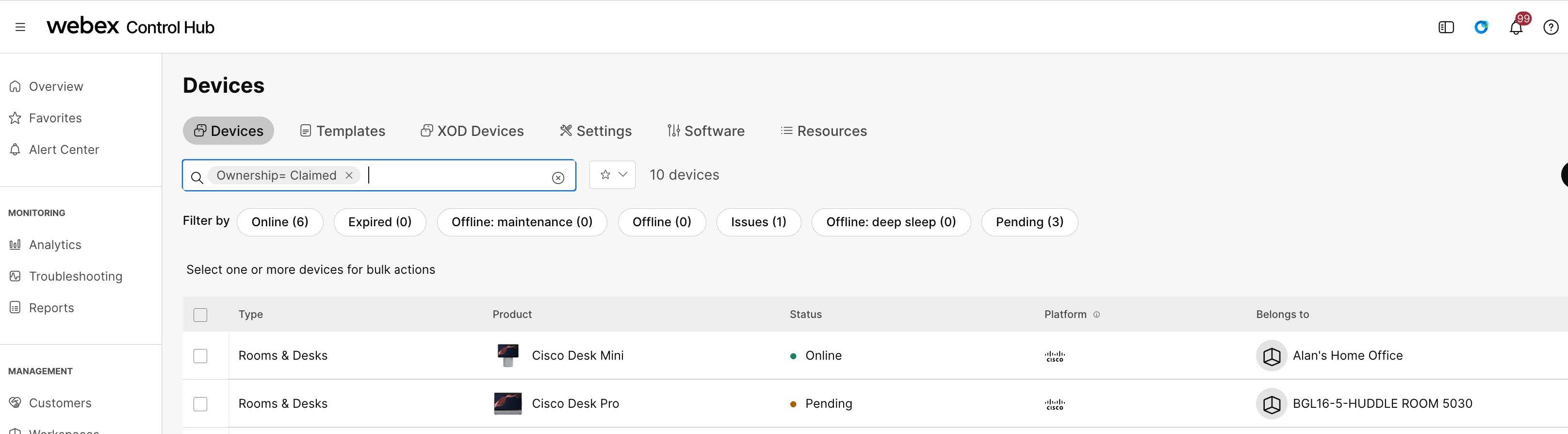This screenshot has width=1568, height=434.
Task: Open the Webex assistant circle icon
Action: (1481, 27)
